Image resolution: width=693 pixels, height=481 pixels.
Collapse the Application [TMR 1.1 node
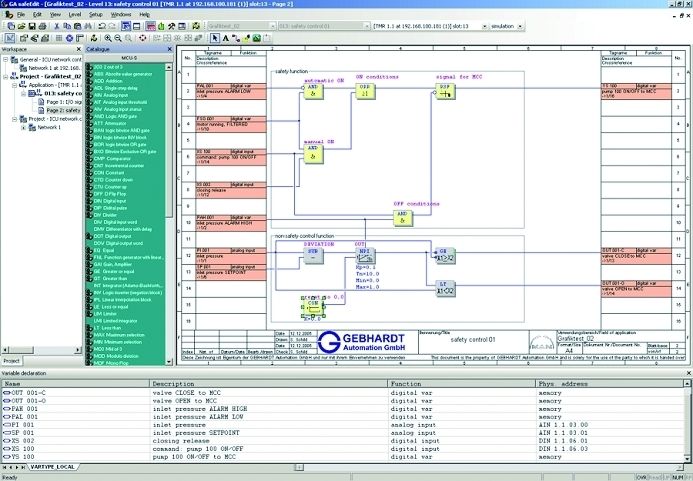(14, 85)
